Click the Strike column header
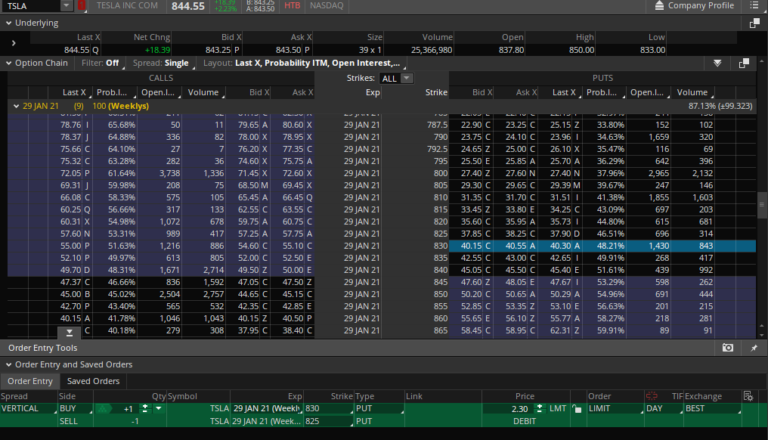The image size is (768, 440). click(436, 93)
